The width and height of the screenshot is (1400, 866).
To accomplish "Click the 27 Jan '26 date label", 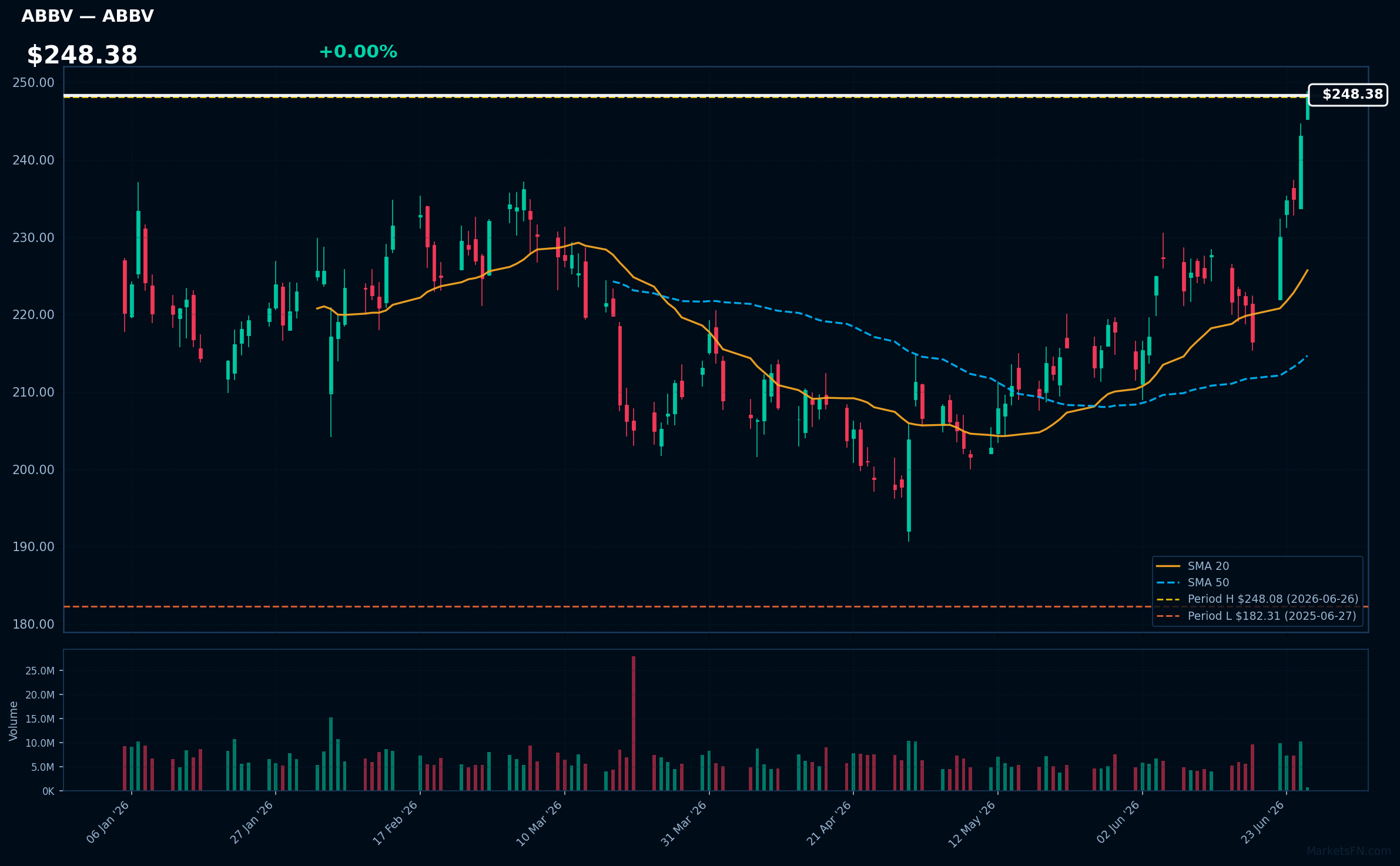I will click(x=252, y=823).
